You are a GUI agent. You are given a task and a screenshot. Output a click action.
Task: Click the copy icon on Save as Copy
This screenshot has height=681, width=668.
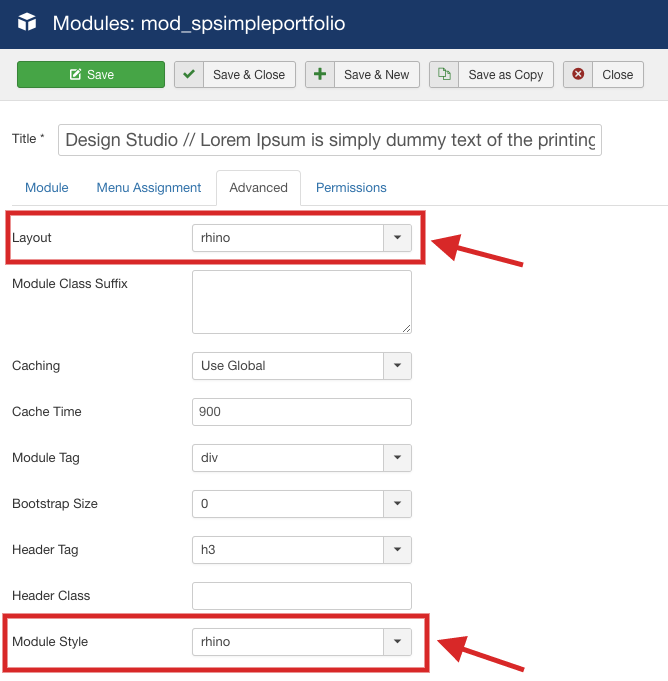(444, 75)
